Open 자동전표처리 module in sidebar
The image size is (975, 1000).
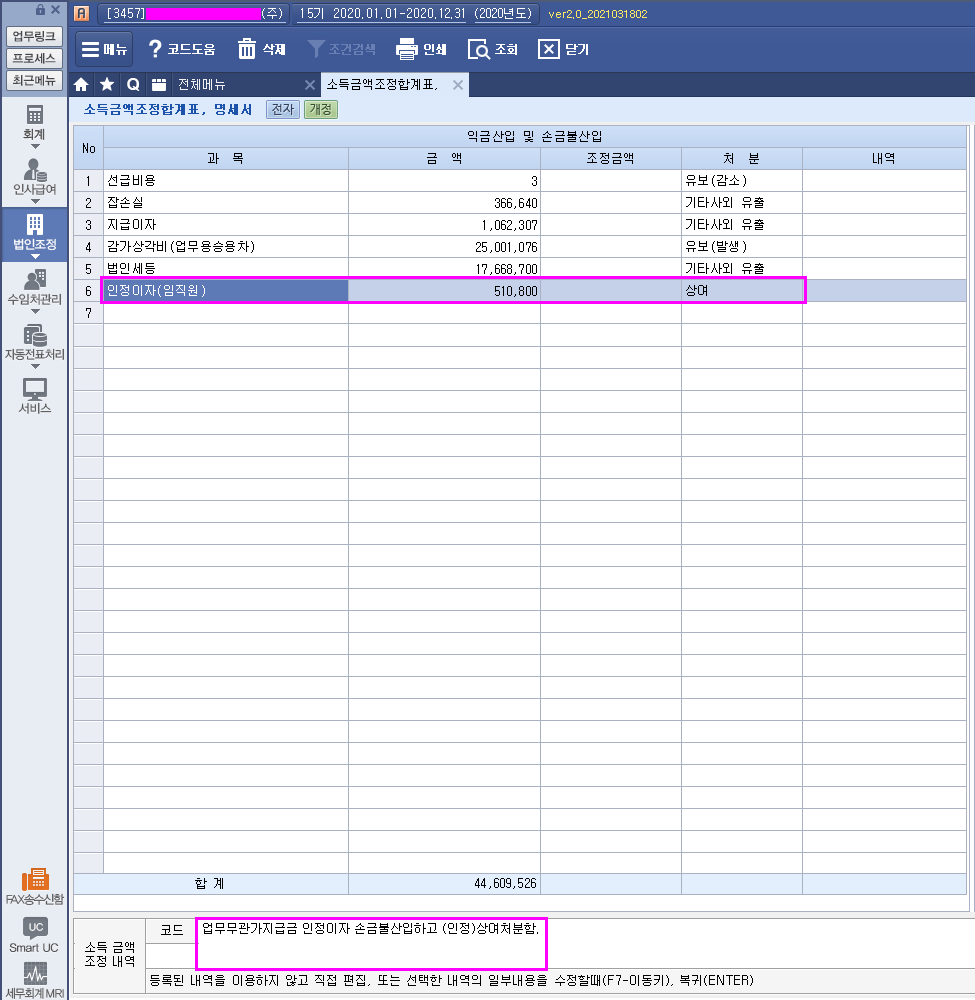[x=34, y=342]
